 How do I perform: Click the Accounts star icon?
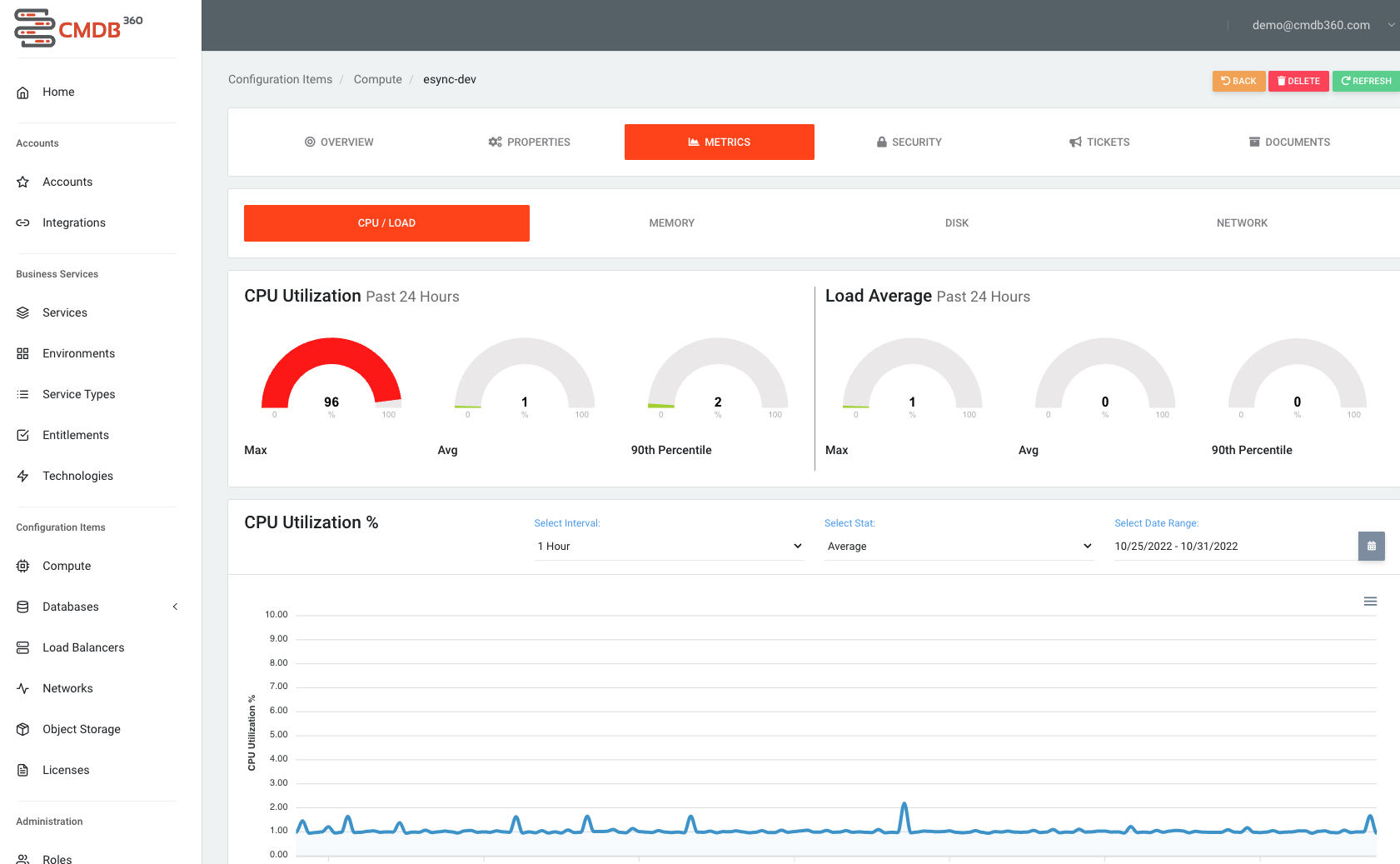23,182
